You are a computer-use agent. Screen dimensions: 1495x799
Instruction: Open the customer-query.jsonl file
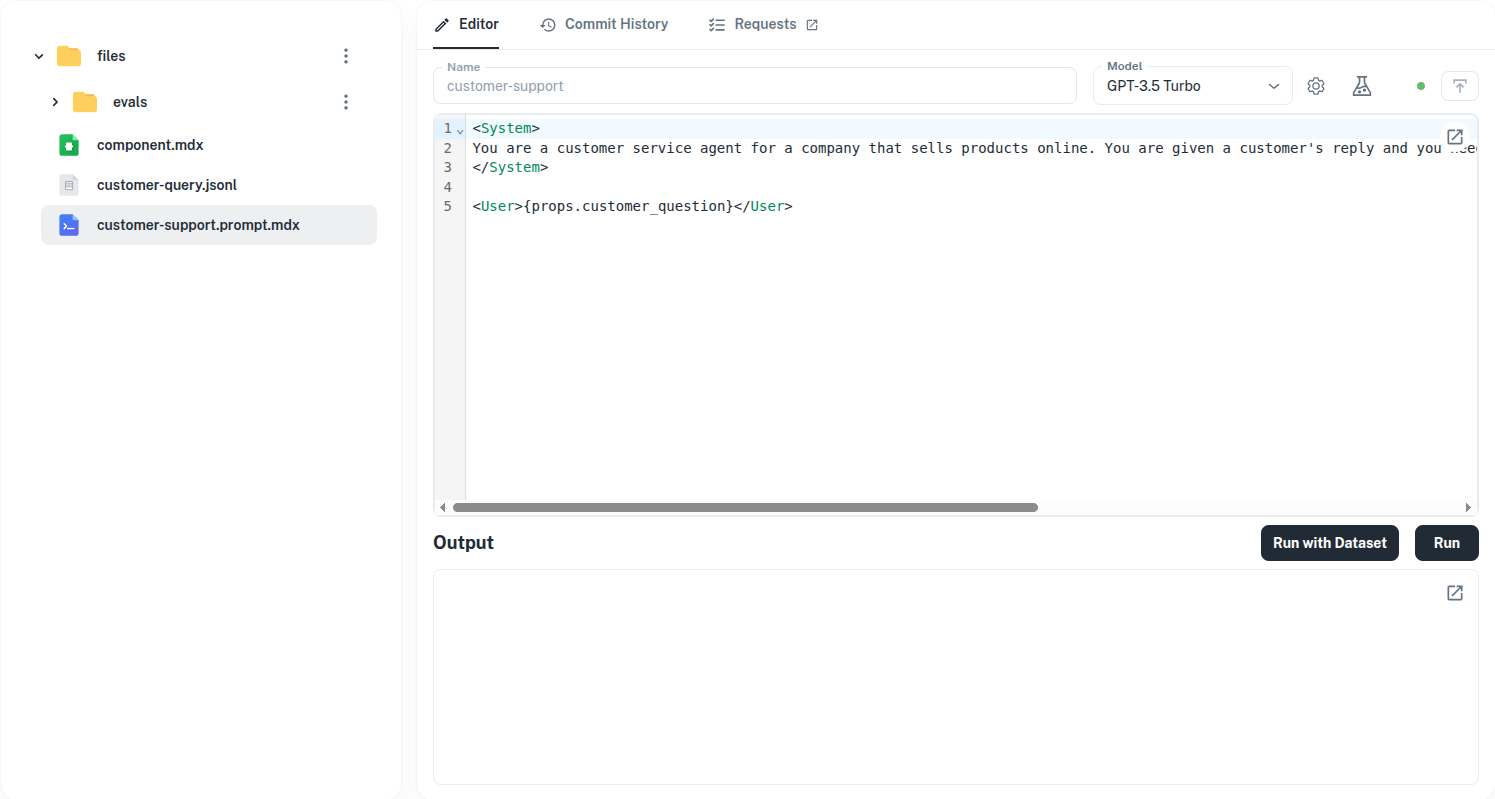coord(167,185)
